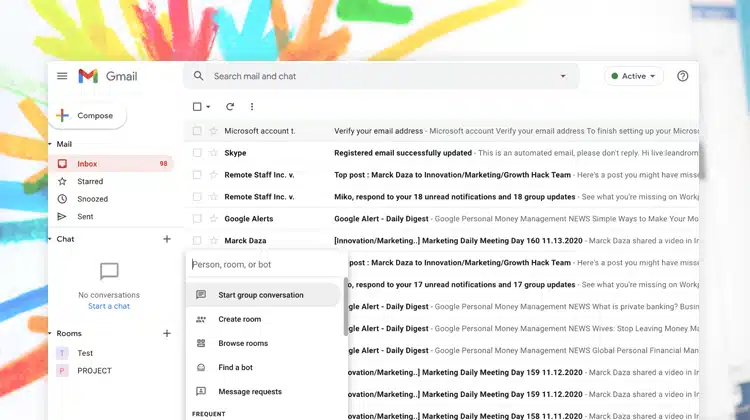
Task: Open the Snoozed folder
Action: [x=92, y=199]
